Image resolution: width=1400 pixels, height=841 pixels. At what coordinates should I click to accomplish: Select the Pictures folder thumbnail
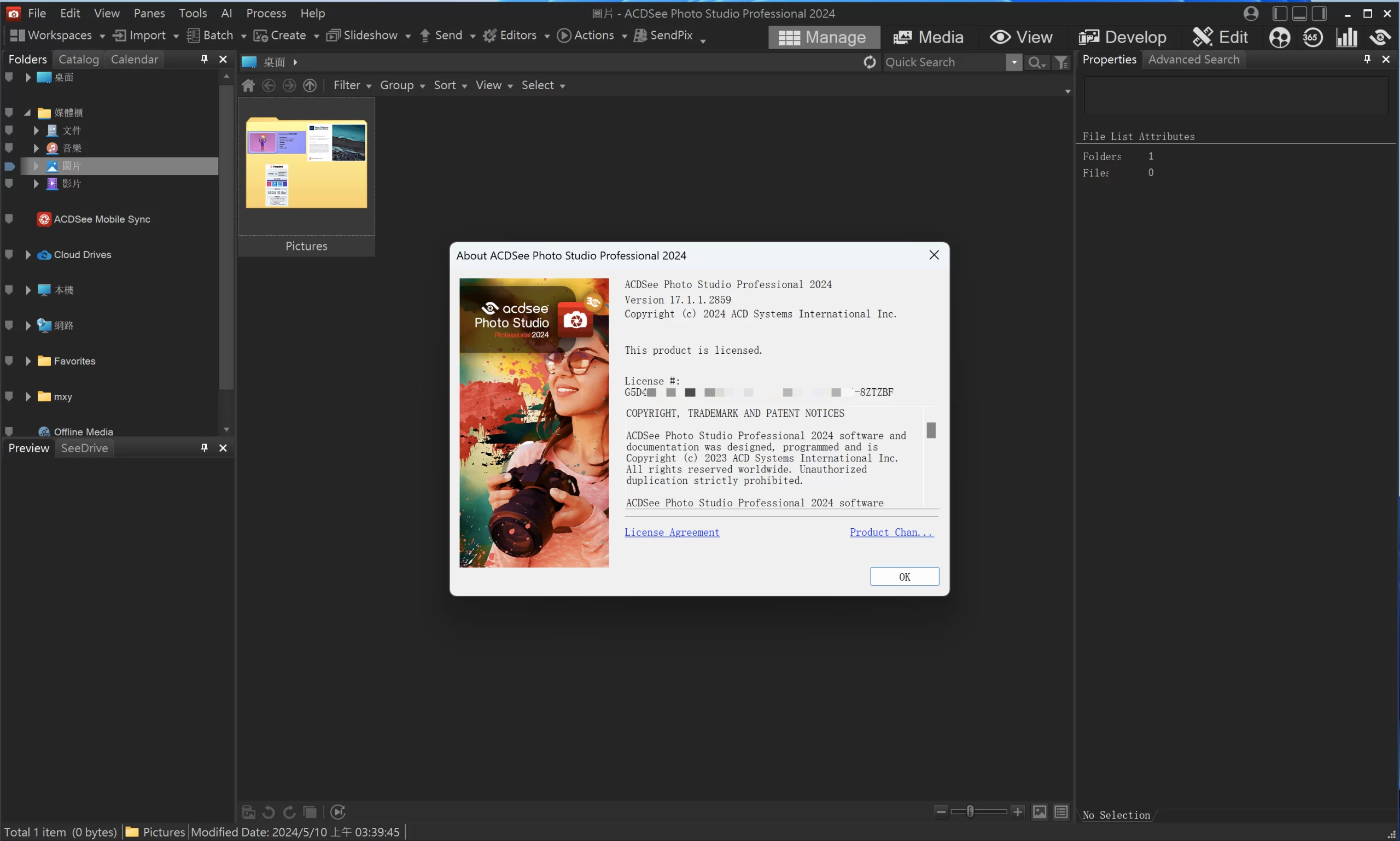pos(306,165)
